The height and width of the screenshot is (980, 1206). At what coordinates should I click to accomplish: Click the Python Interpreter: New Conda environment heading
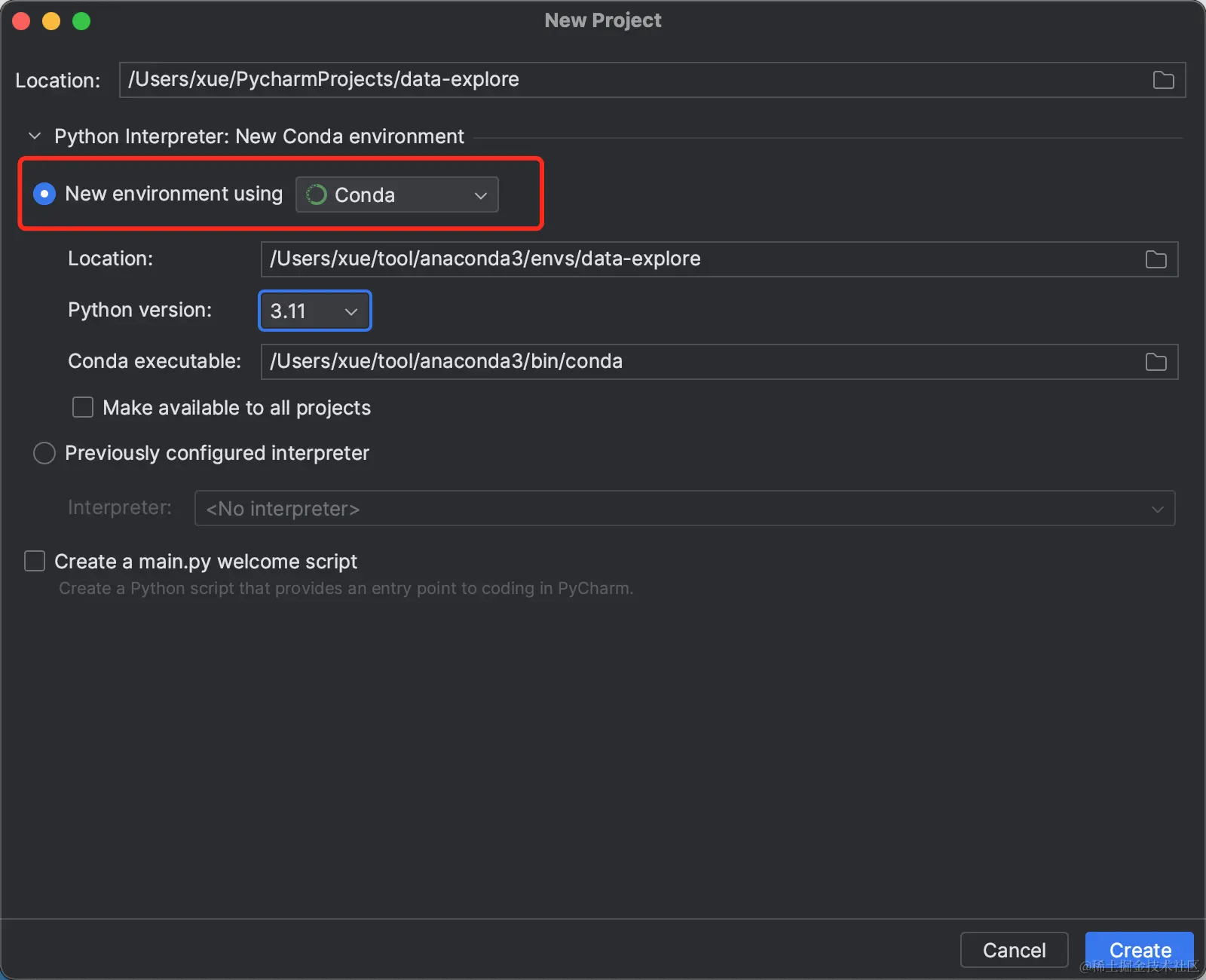pyautogui.click(x=259, y=136)
